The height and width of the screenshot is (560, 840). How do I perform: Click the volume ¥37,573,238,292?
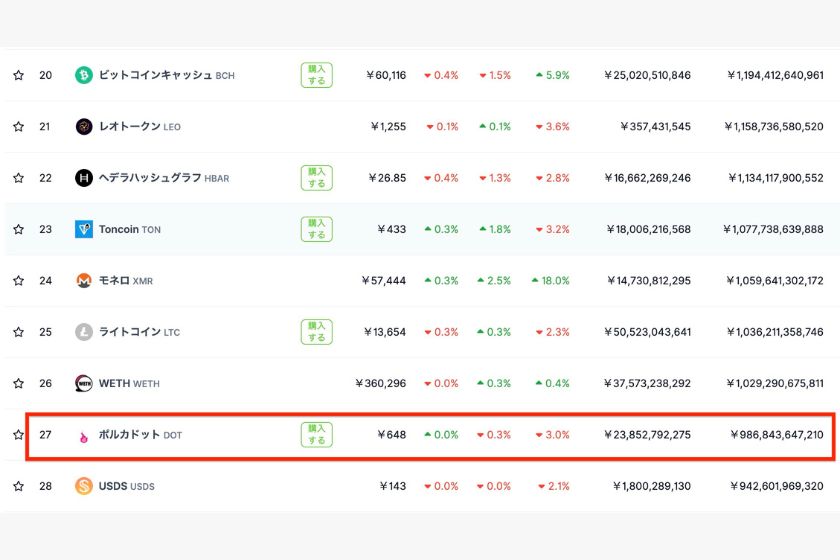pos(647,383)
